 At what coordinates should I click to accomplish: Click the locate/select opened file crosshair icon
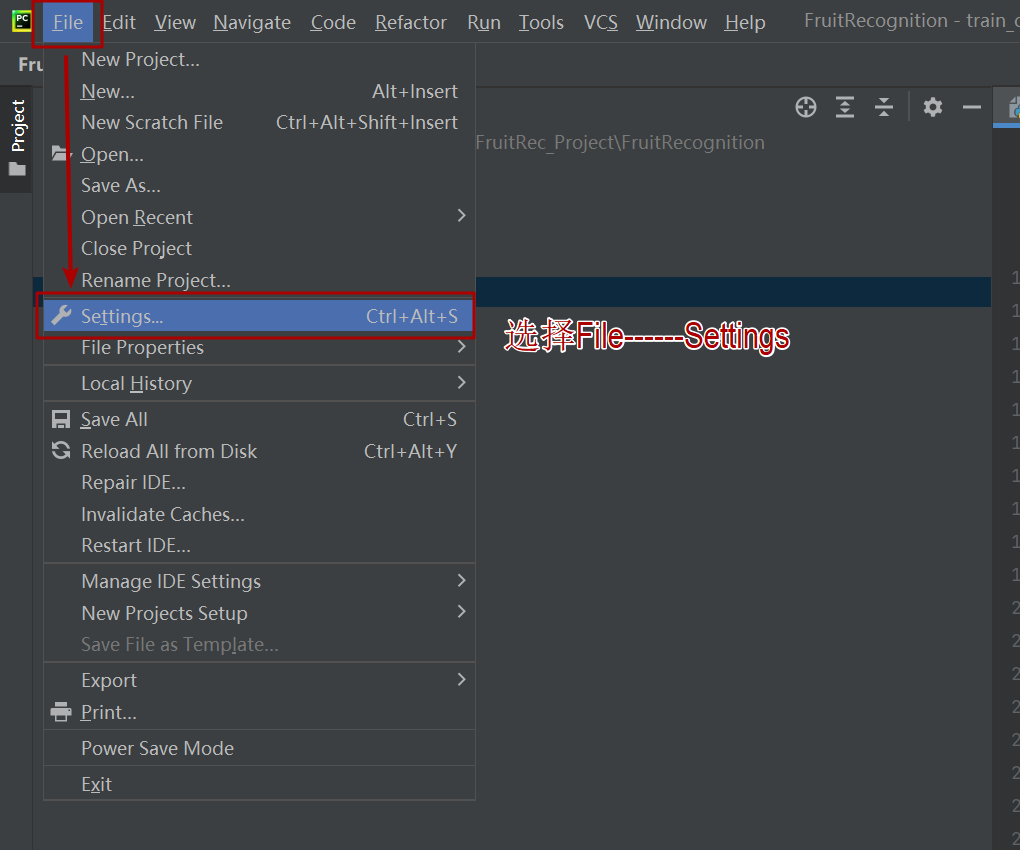coord(805,107)
